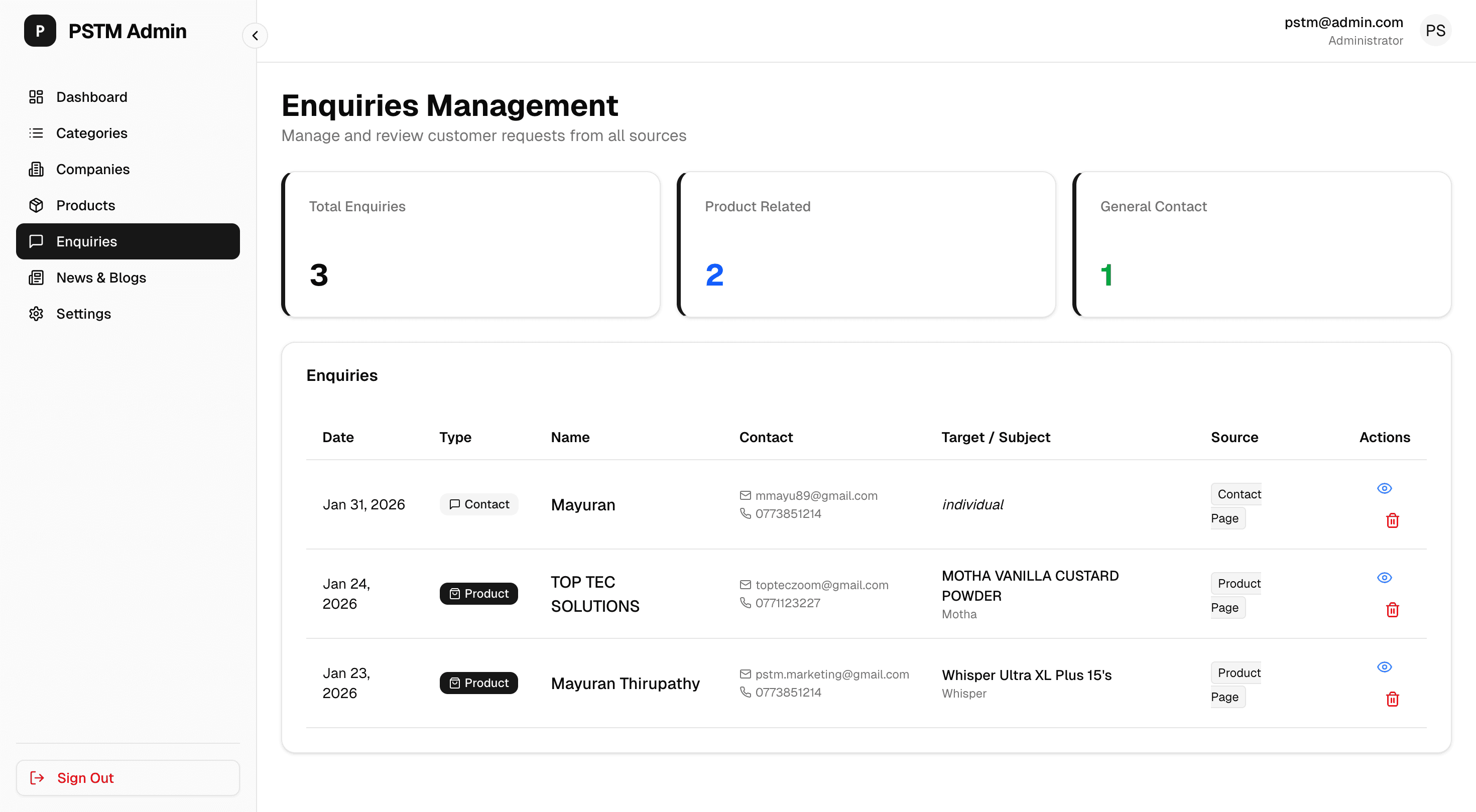Click the pstm.marketing@gmail.com email
The image size is (1476, 812).
832,674
